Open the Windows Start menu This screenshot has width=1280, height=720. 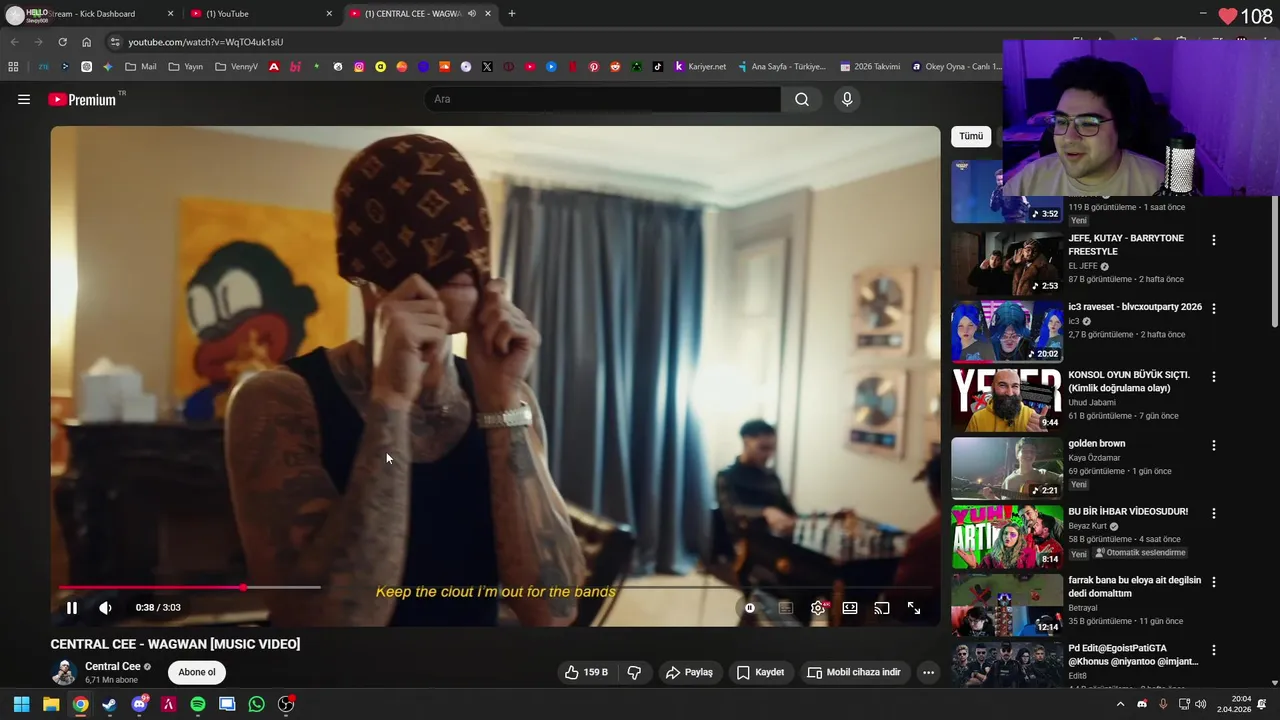[x=21, y=704]
